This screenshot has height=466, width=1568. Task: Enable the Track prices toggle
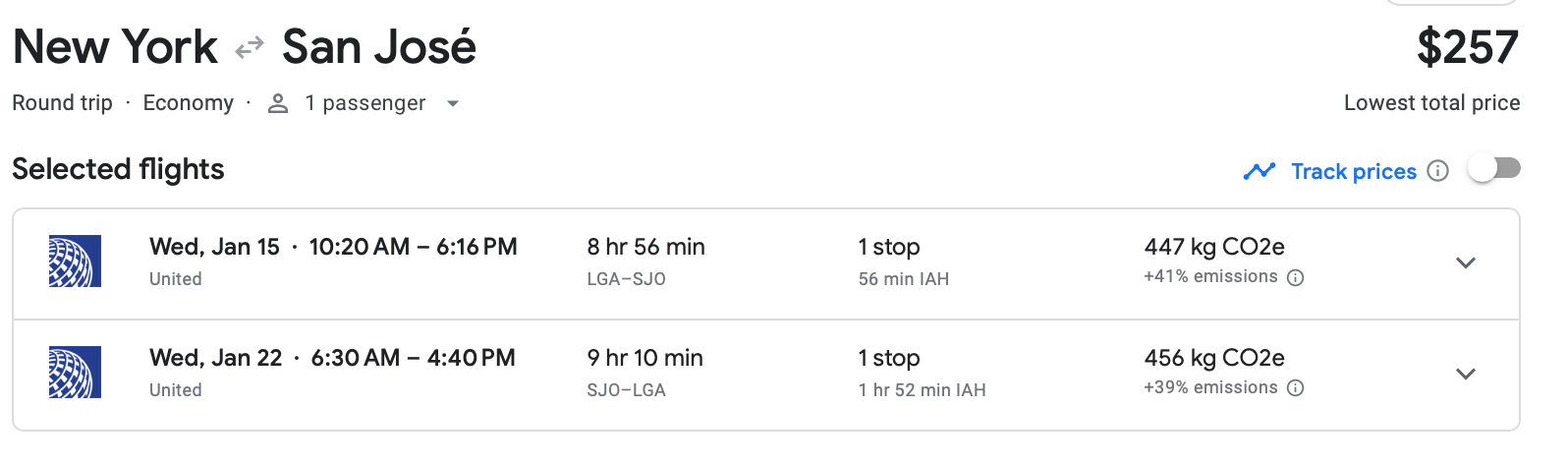[1493, 169]
